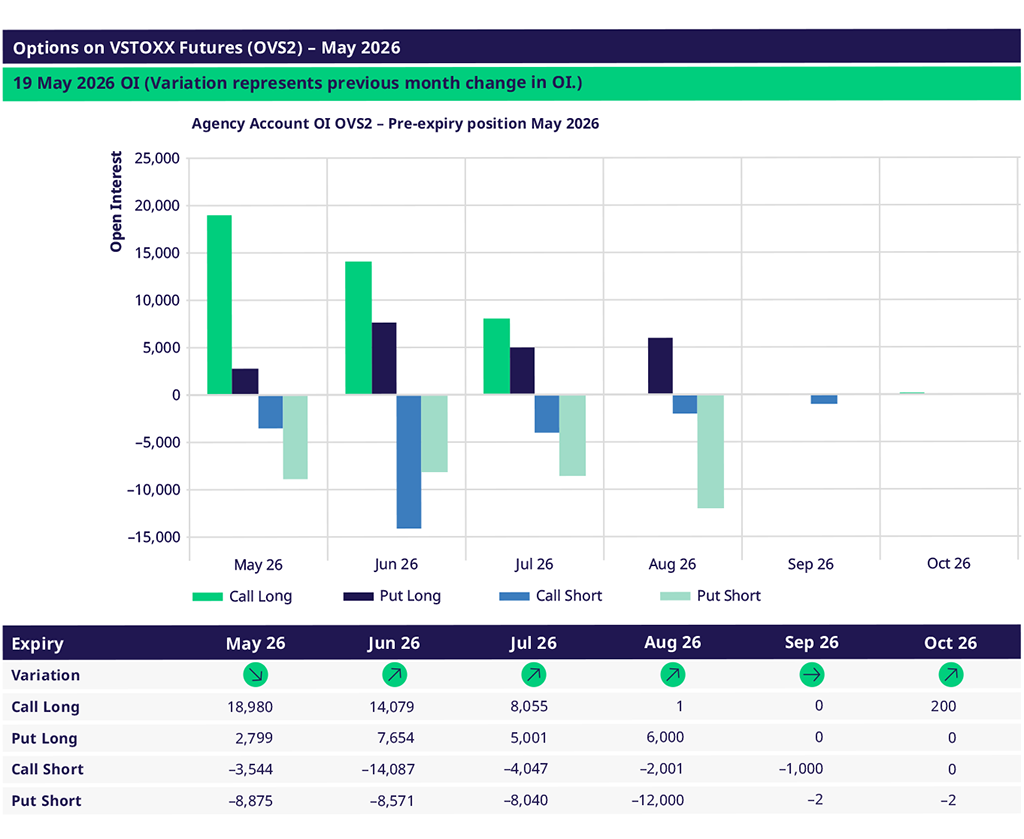Viewport: 1024px width, 839px height.
Task: Click the 25,000 y-axis tick label
Action: point(157,159)
